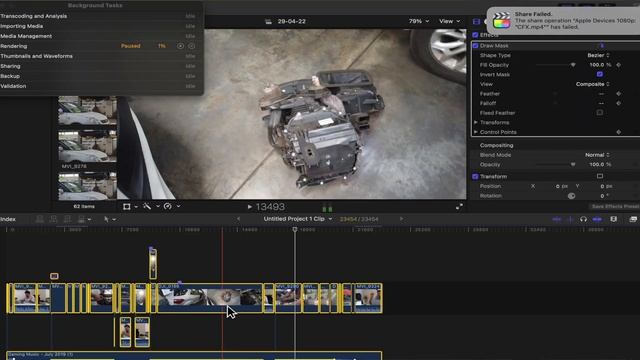
Task: Click the append clip edit button
Action: click(67, 219)
